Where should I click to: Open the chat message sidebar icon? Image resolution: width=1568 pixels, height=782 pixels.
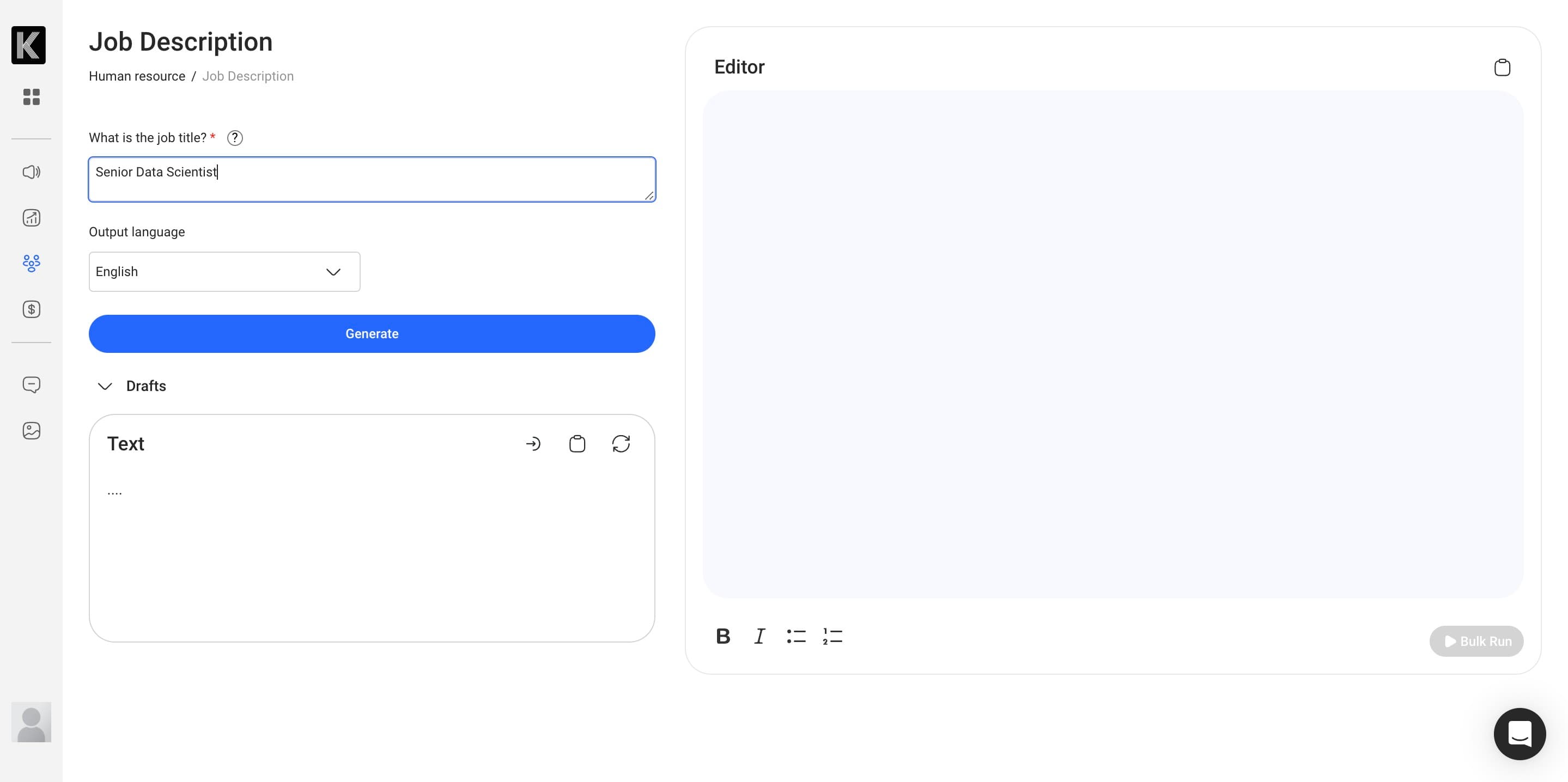point(31,384)
